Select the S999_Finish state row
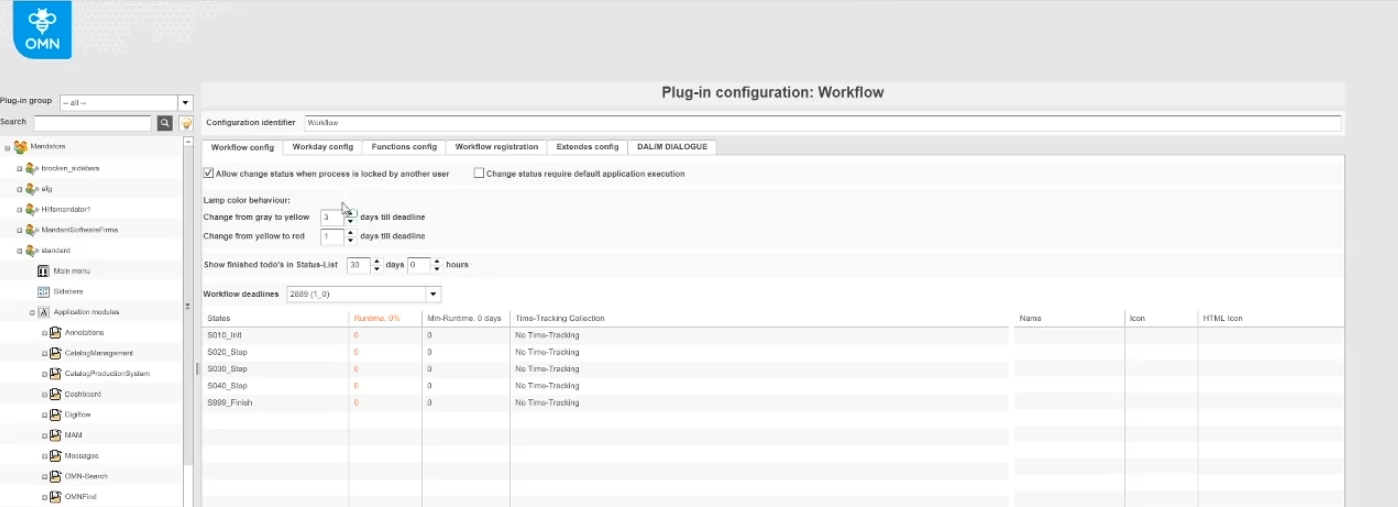The image size is (1398, 507). (607, 402)
